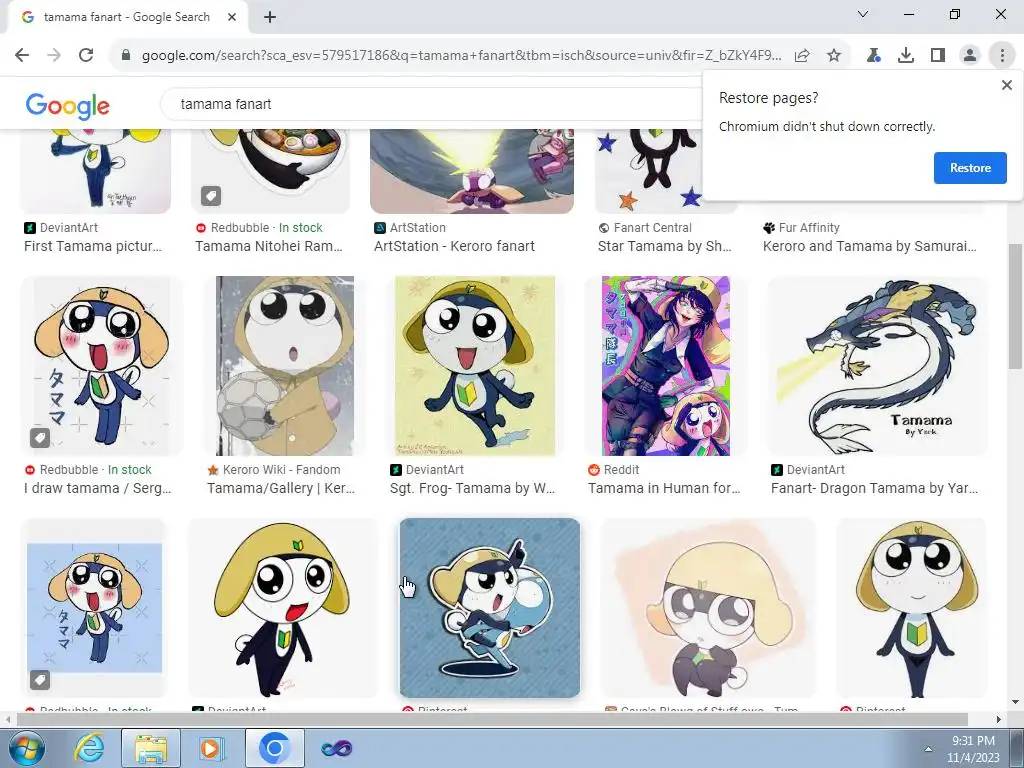Screen dimensions: 1024x768
Task: Open Tamama holding soccer ball thumbnail
Action: (x=285, y=366)
